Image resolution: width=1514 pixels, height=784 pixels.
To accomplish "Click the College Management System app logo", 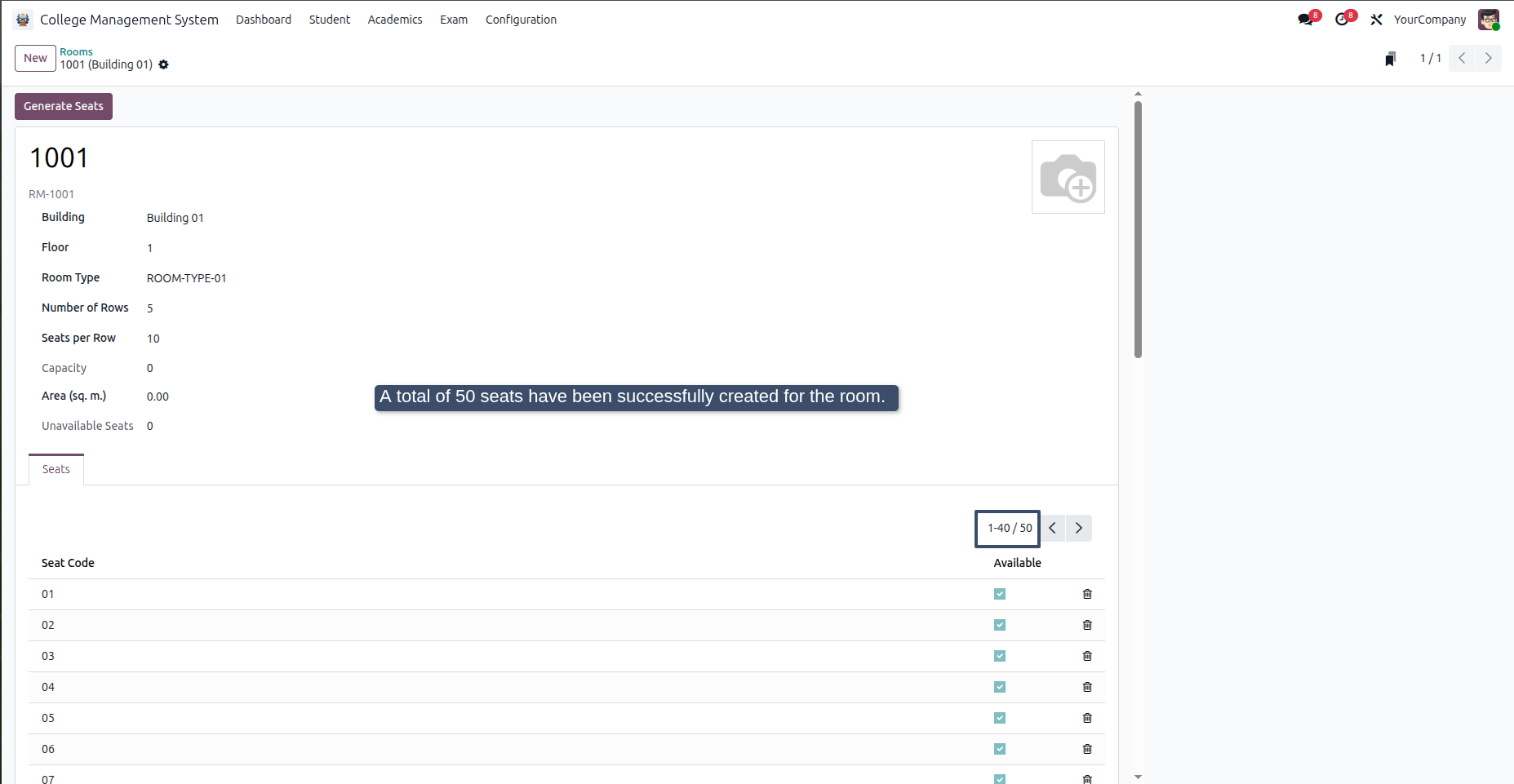I will point(23,20).
